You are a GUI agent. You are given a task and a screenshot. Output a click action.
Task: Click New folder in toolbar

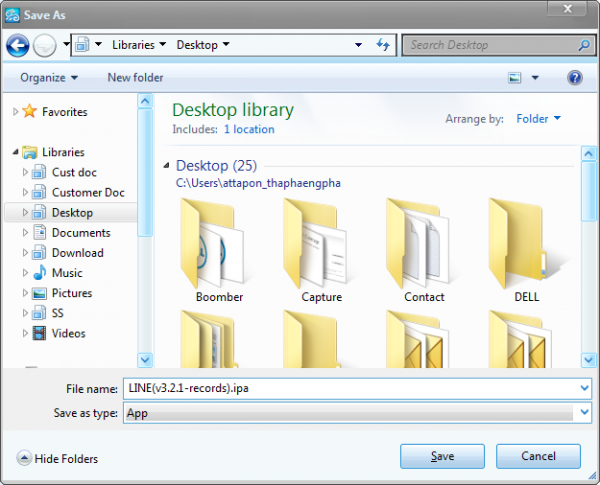coord(138,77)
